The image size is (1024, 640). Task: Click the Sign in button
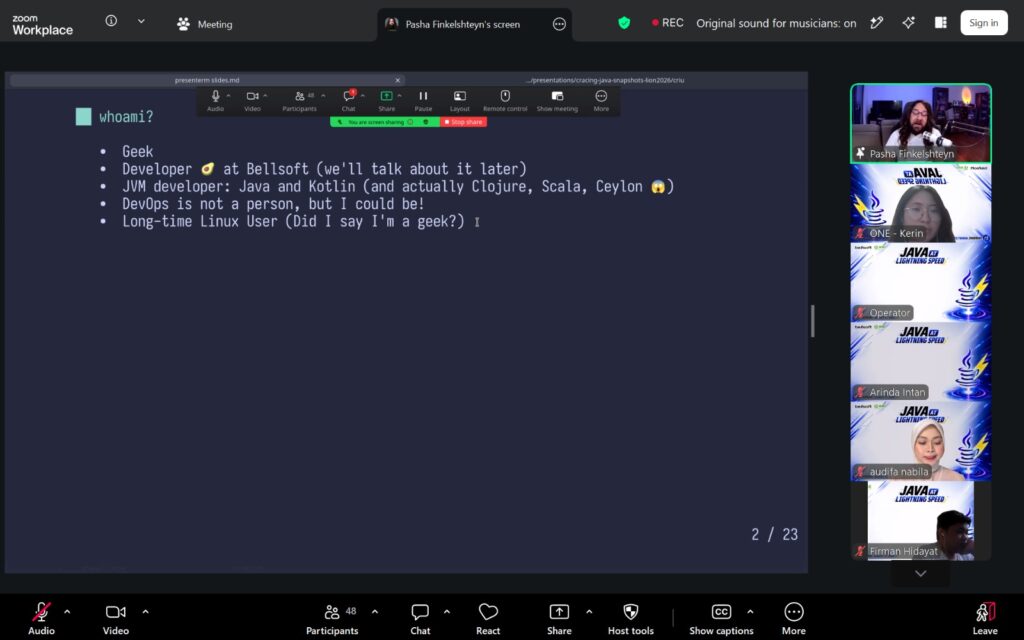[984, 23]
